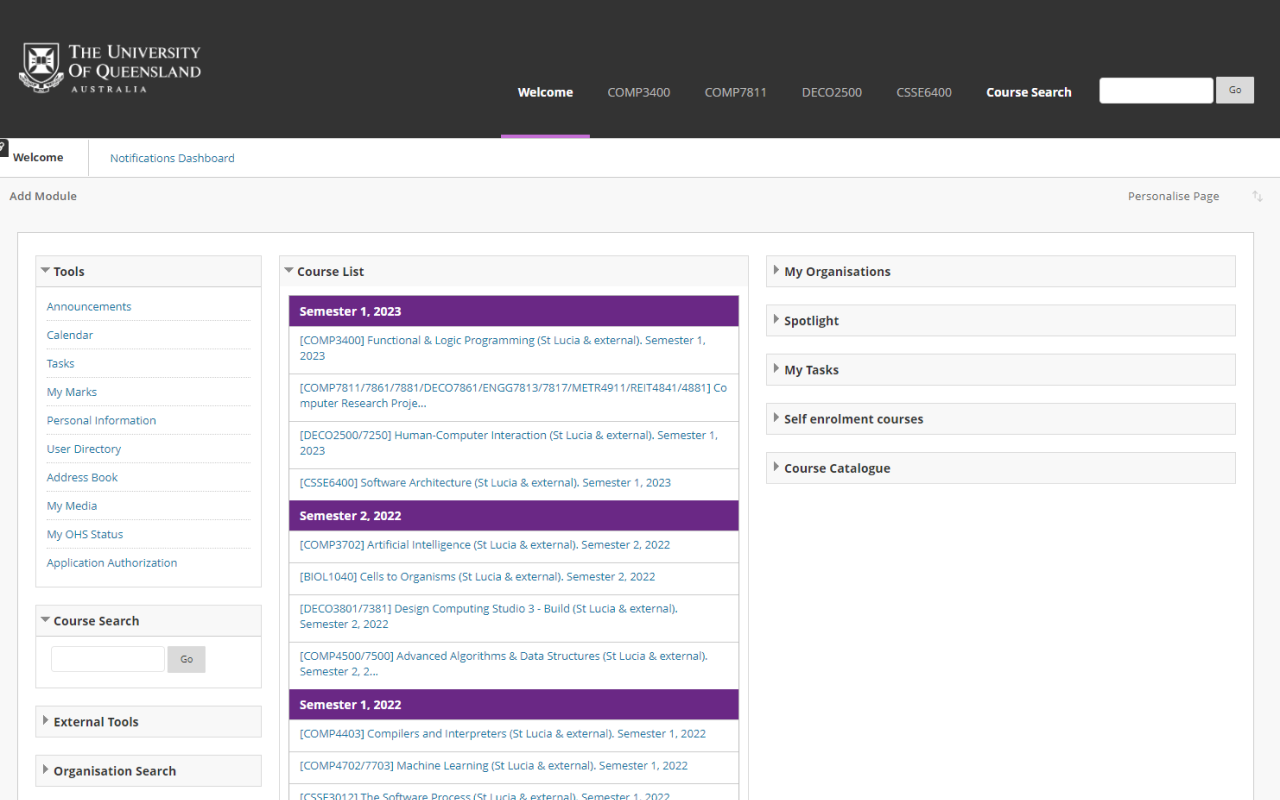Expand the My Tasks module
This screenshot has width=1280, height=800.
pyautogui.click(x=776, y=368)
